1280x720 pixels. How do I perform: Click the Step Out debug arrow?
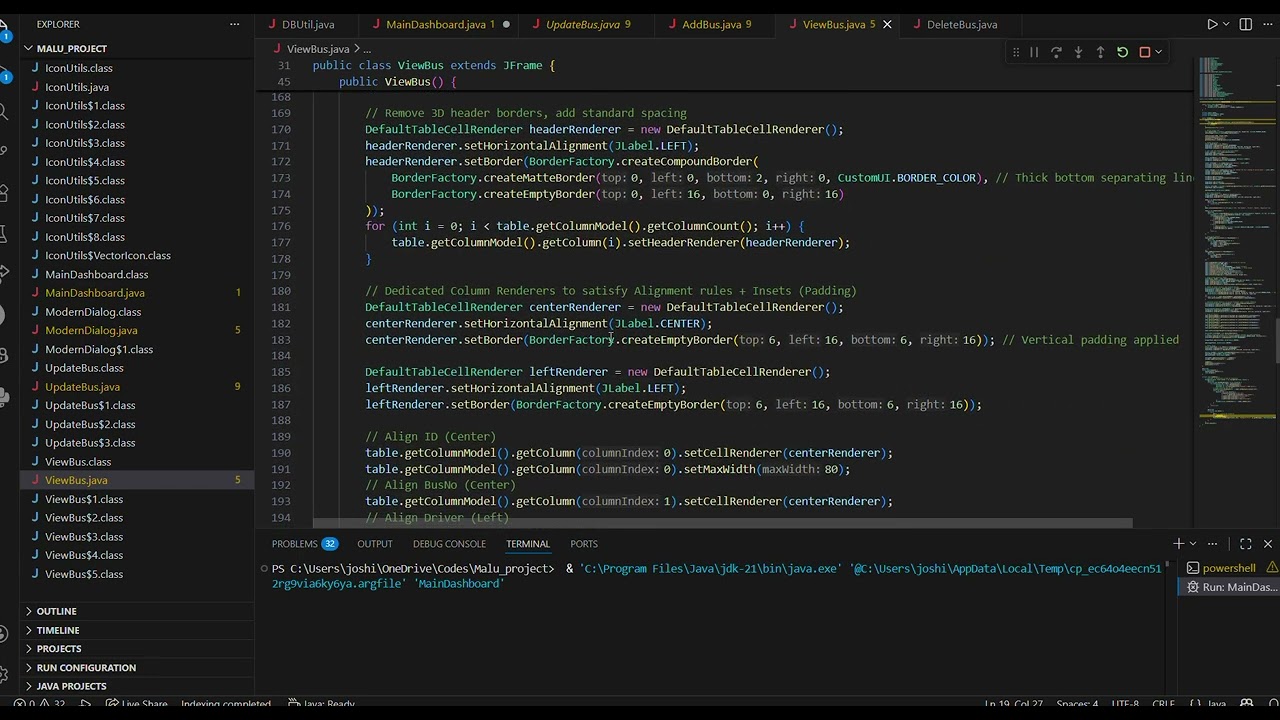[1100, 52]
